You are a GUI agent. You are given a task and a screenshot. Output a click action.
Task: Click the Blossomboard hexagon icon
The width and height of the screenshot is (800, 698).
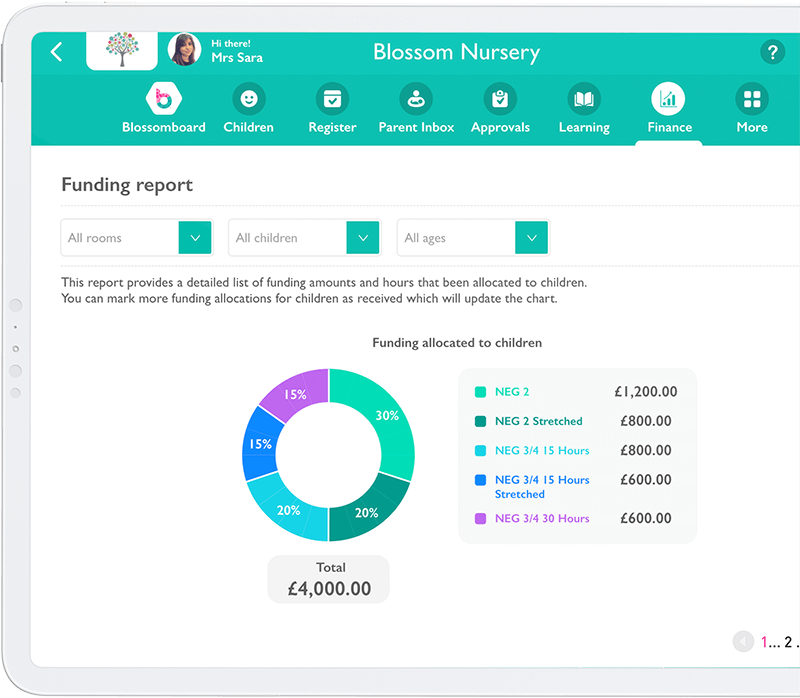(x=163, y=98)
